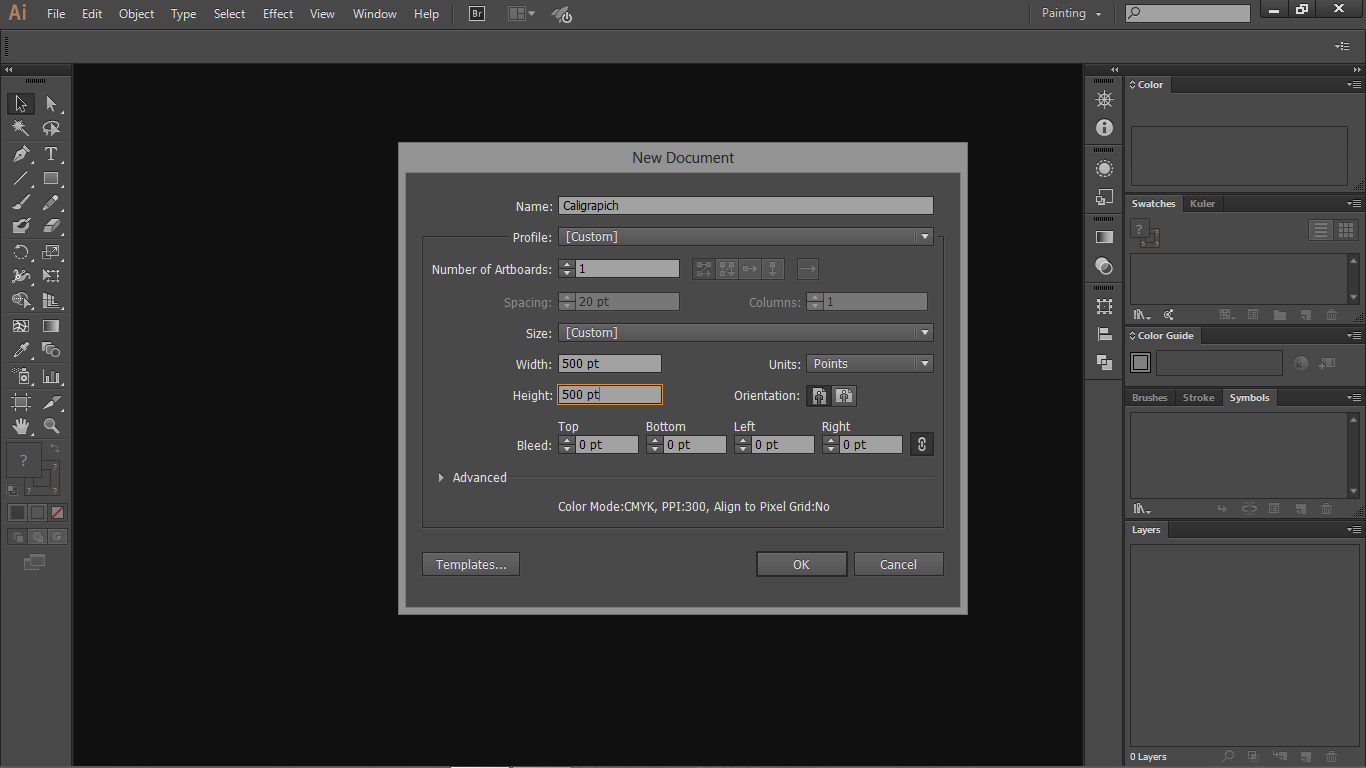Select the Selection tool arrow
The width and height of the screenshot is (1366, 768).
click(x=21, y=104)
